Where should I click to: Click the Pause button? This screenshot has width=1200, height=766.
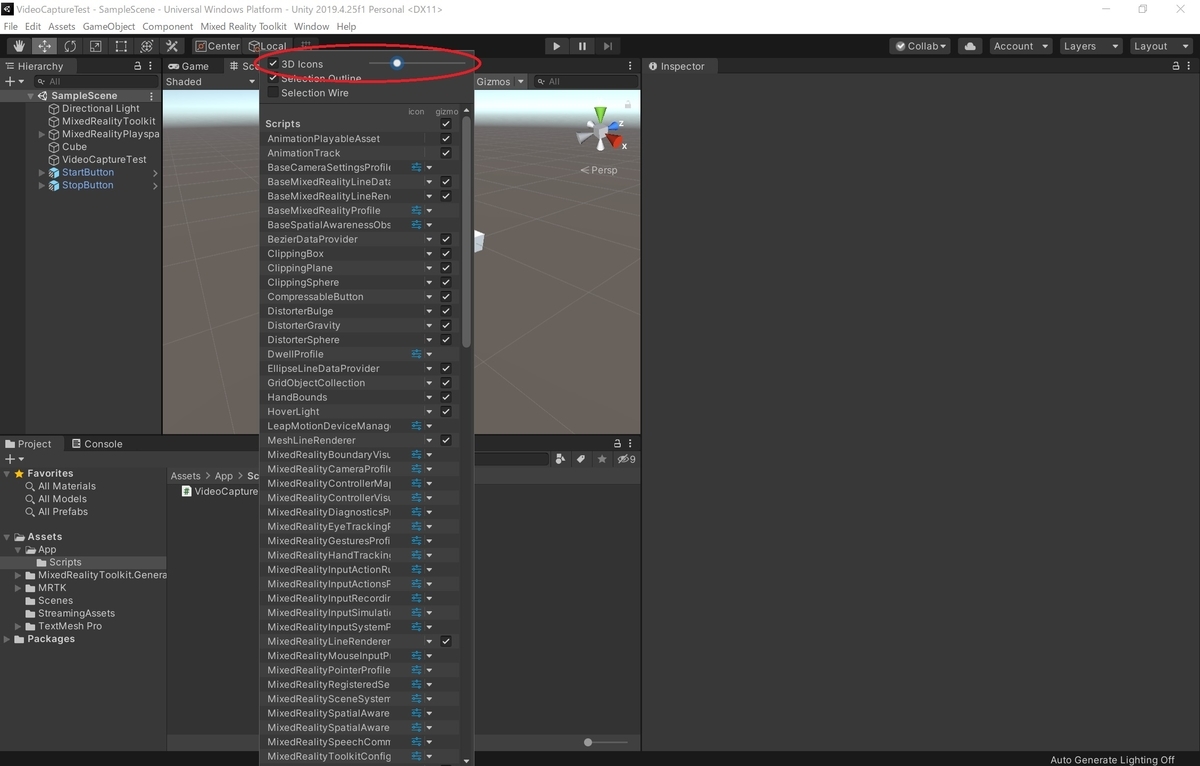[x=583, y=46]
